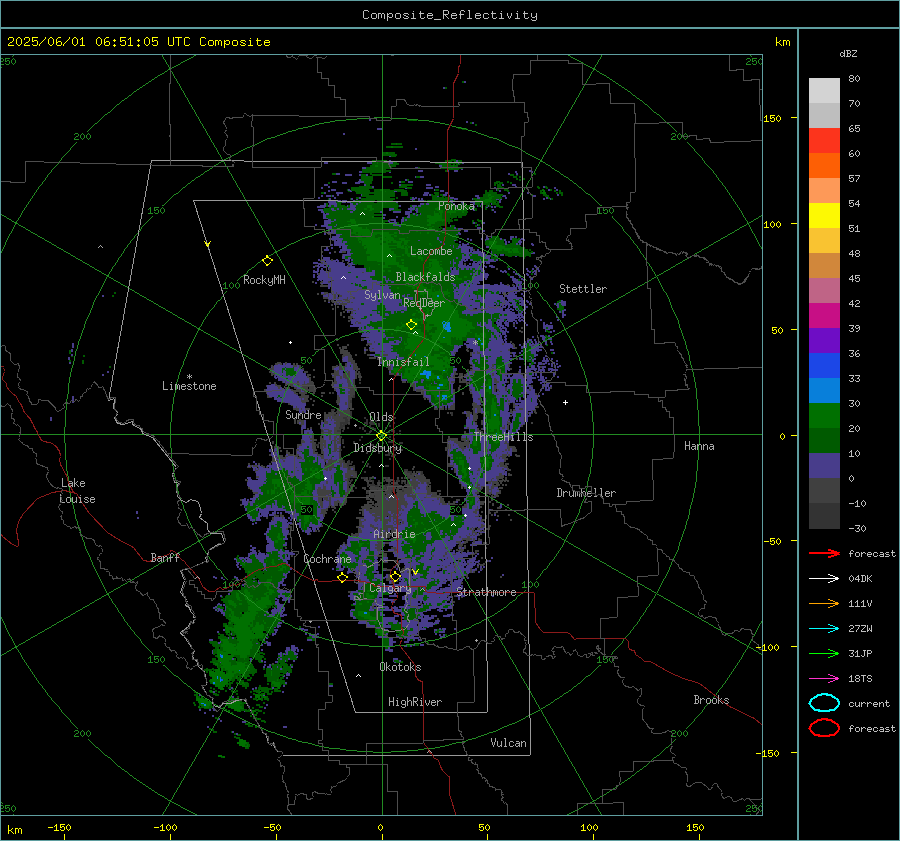Click the Airdrie city label
900x841 pixels.
394,534
